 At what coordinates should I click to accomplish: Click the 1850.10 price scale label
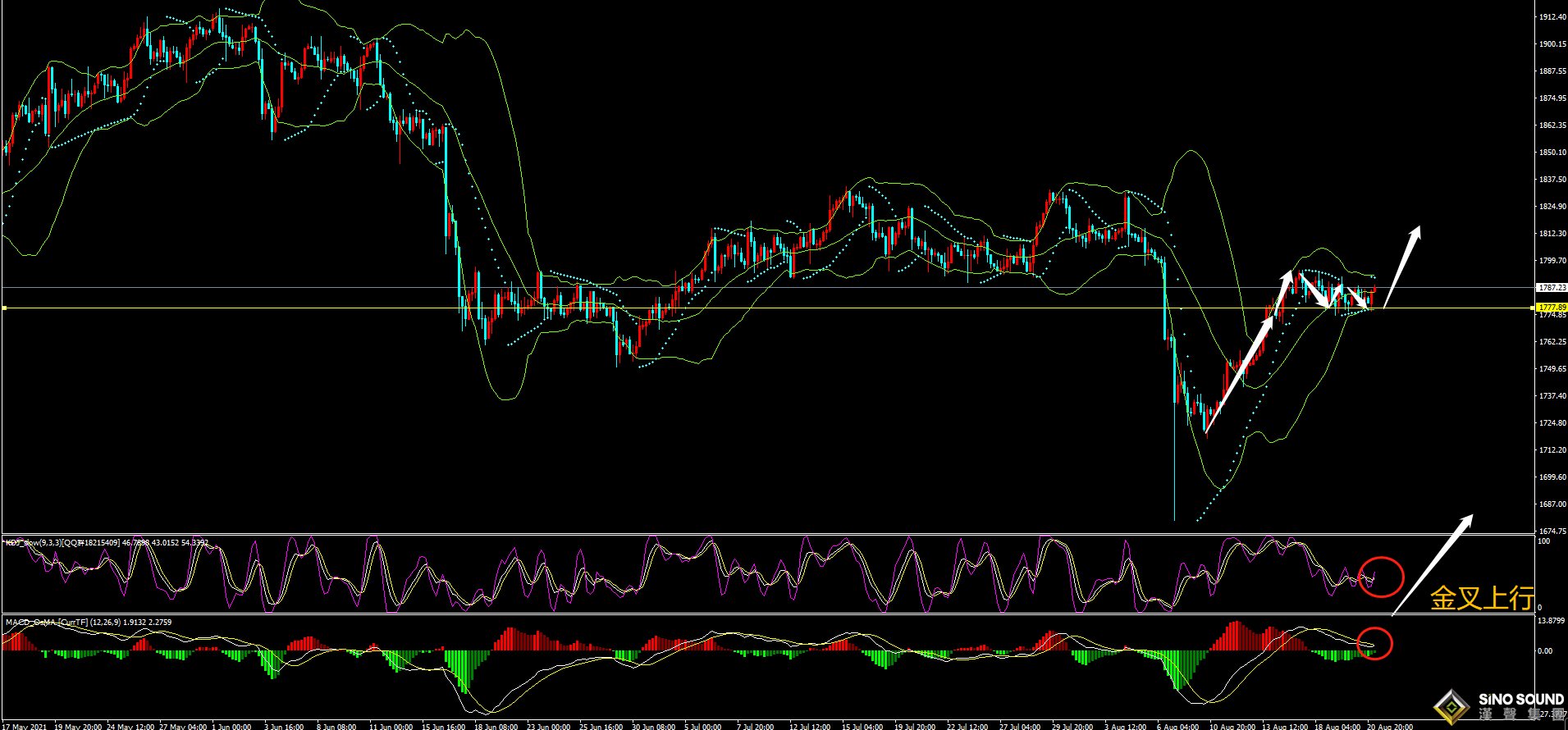[1552, 153]
